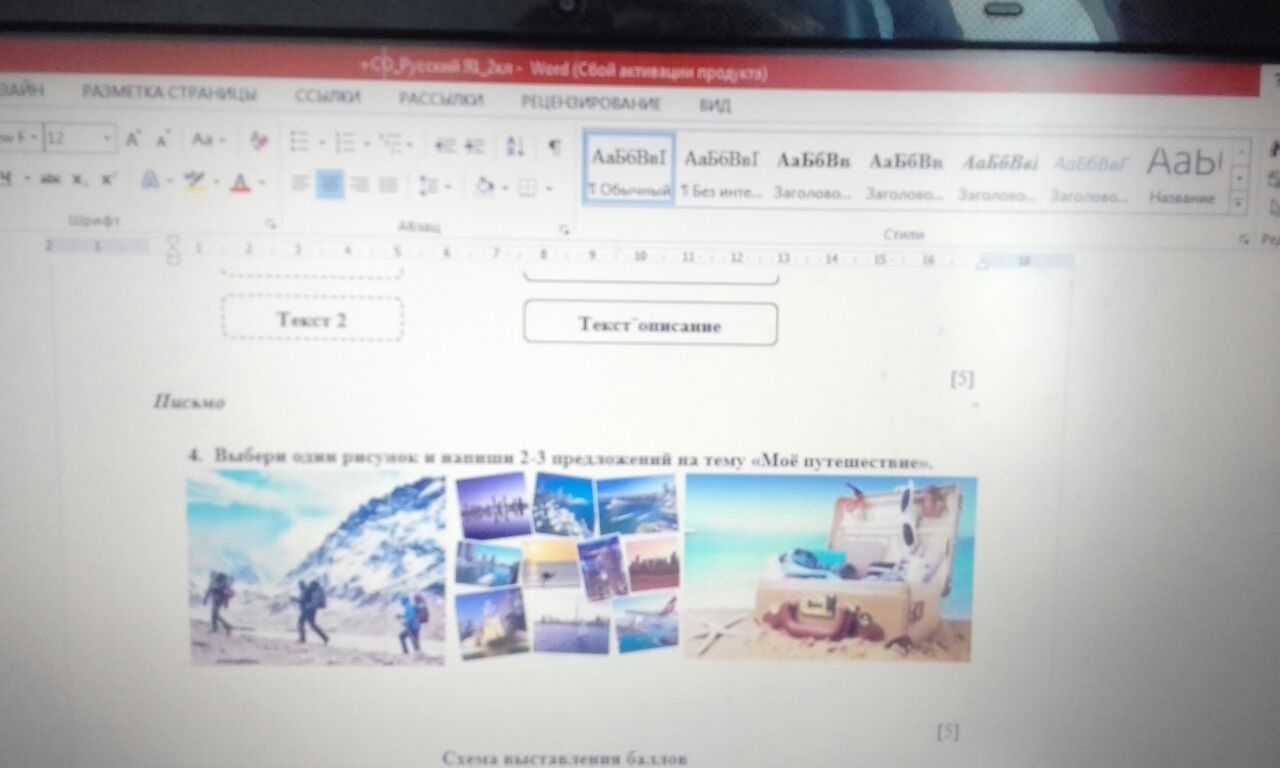Click the Increase Font Size icon
The width and height of the screenshot is (1280, 768).
[x=133, y=140]
